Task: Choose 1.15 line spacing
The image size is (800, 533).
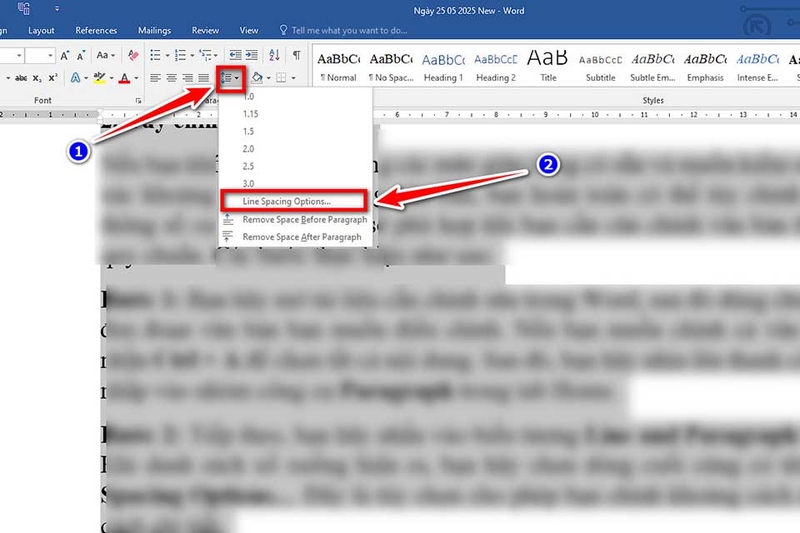Action: (296, 114)
